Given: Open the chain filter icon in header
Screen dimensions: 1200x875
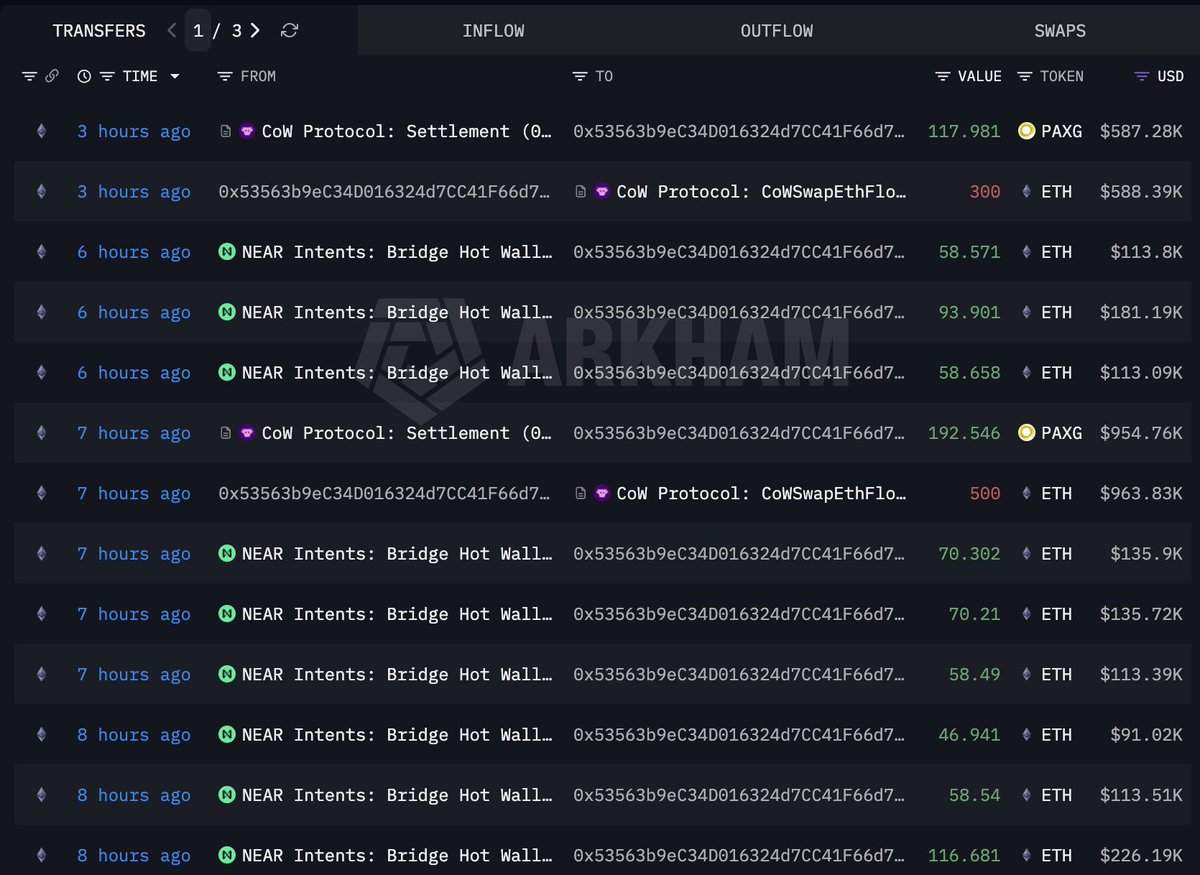Looking at the screenshot, I should click(29, 76).
